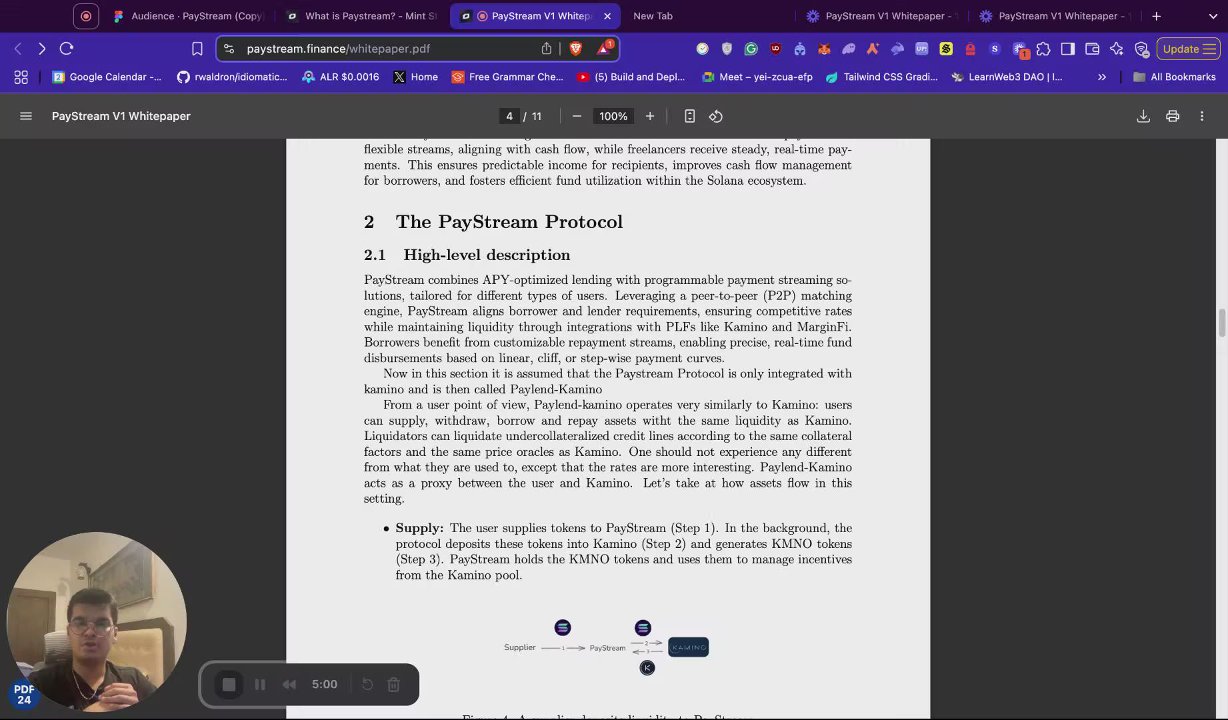This screenshot has height=720, width=1228.
Task: Open Brave Shields lion icon
Action: pyautogui.click(x=576, y=48)
